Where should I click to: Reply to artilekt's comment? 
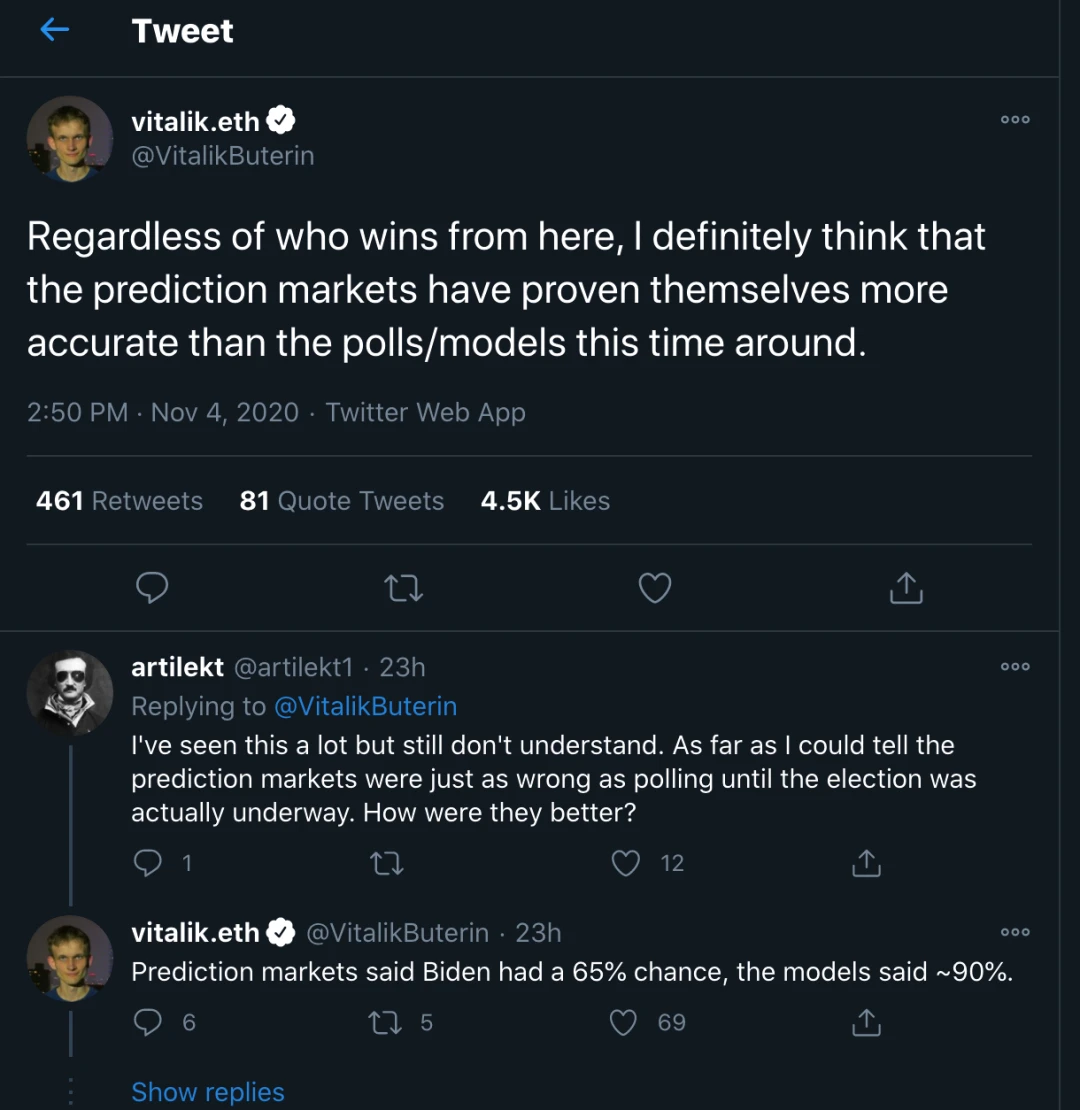coord(148,863)
